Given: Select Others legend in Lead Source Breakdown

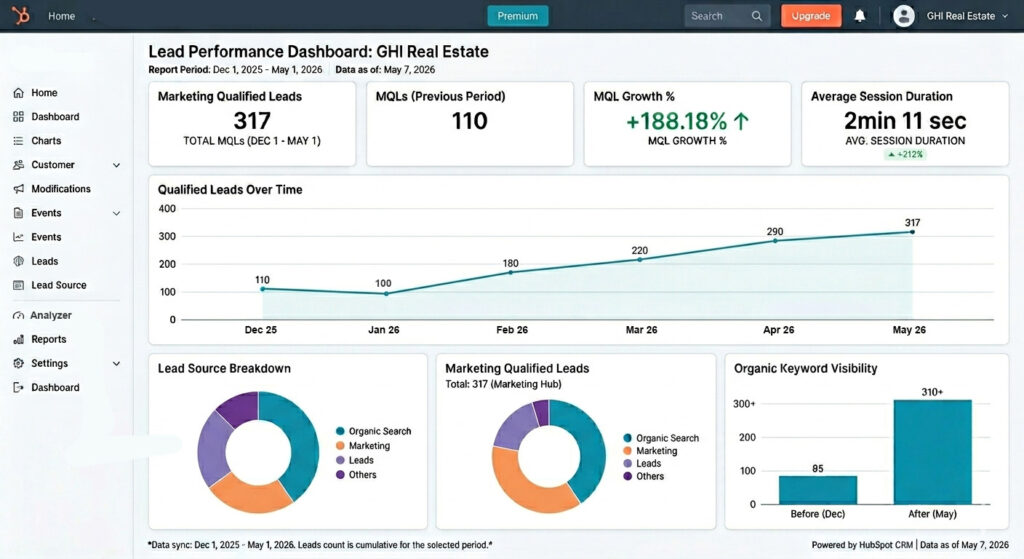Looking at the screenshot, I should pos(356,475).
